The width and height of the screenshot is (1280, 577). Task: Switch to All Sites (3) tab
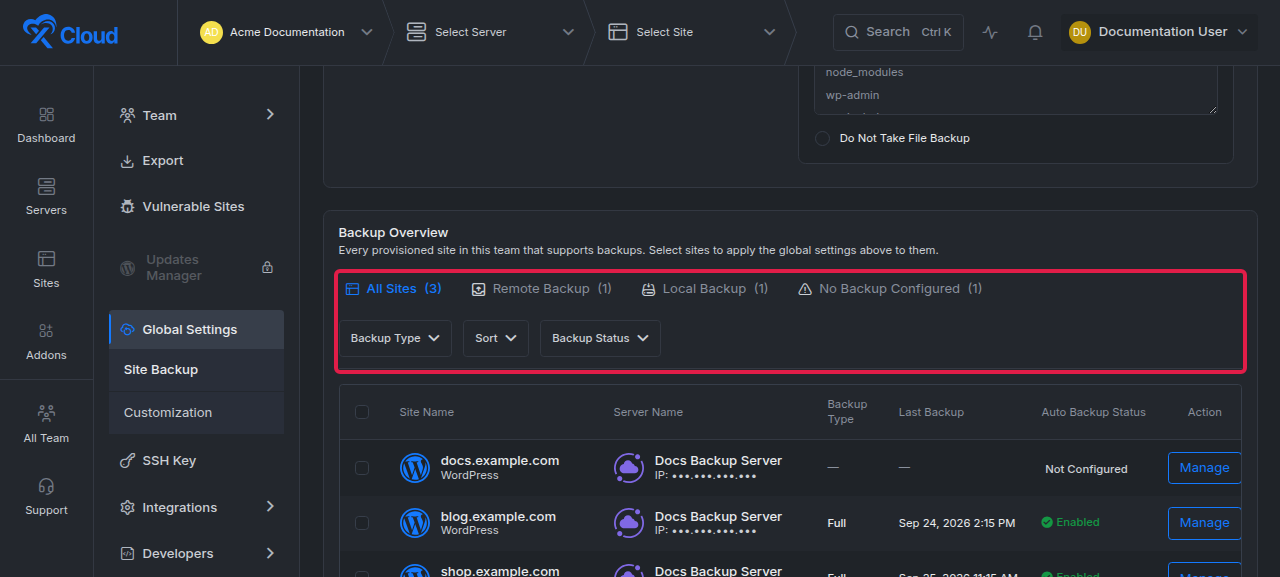pyautogui.click(x=393, y=289)
